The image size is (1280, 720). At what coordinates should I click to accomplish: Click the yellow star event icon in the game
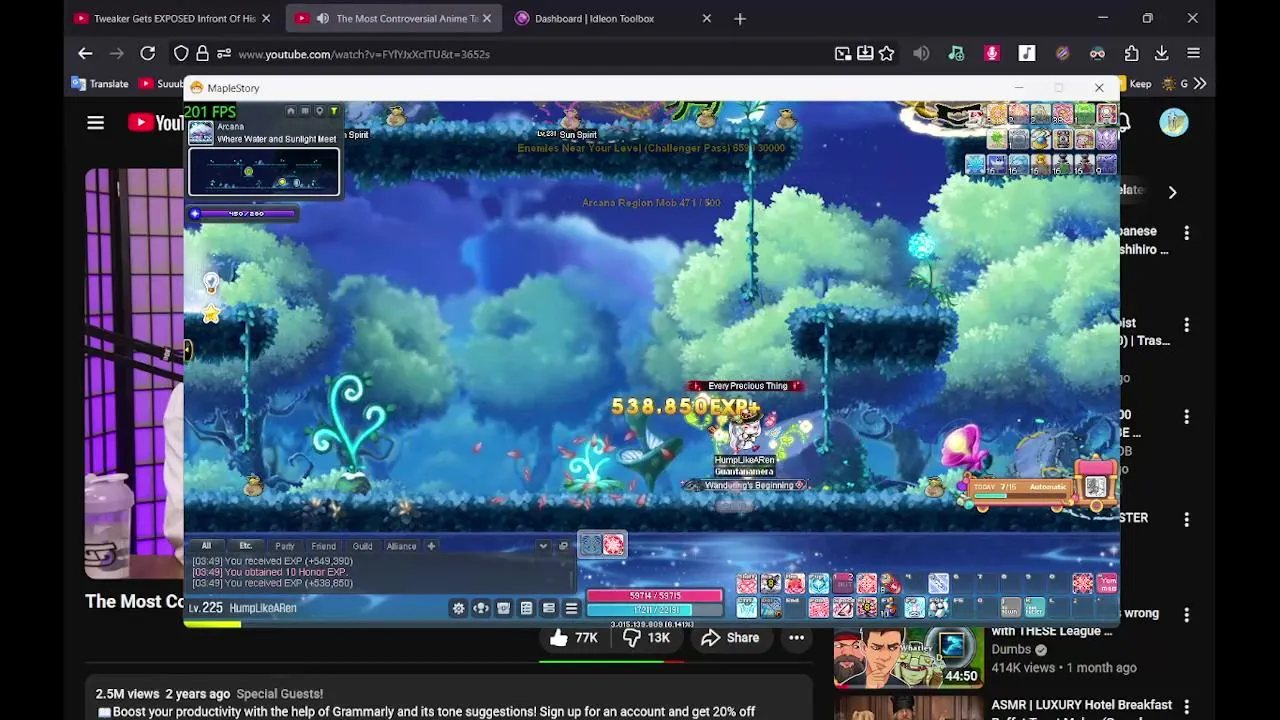tap(211, 314)
